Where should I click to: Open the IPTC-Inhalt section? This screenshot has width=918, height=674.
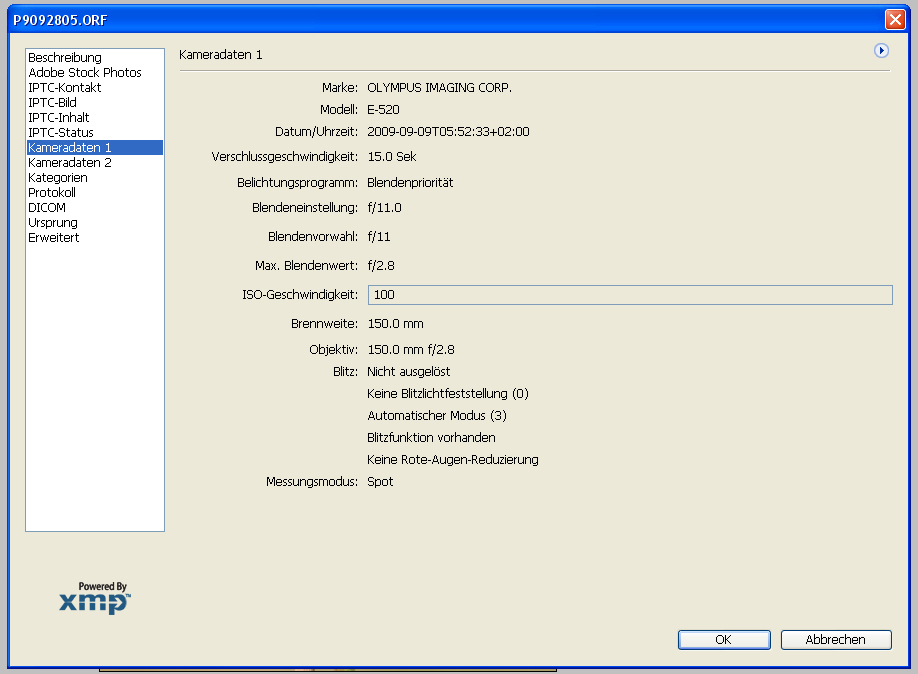pos(95,118)
